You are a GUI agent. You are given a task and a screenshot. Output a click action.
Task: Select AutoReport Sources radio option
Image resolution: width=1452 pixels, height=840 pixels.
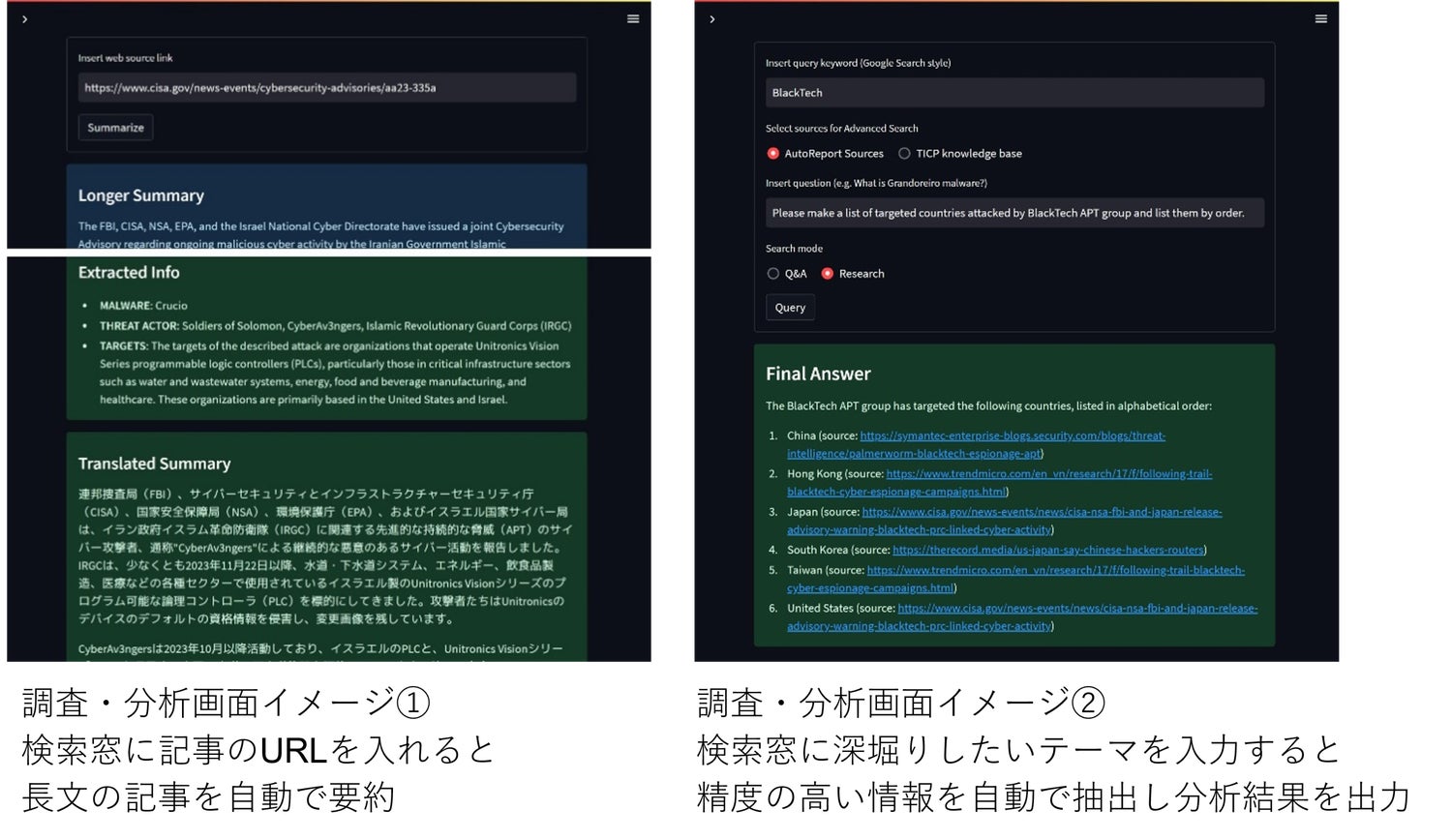coord(773,154)
